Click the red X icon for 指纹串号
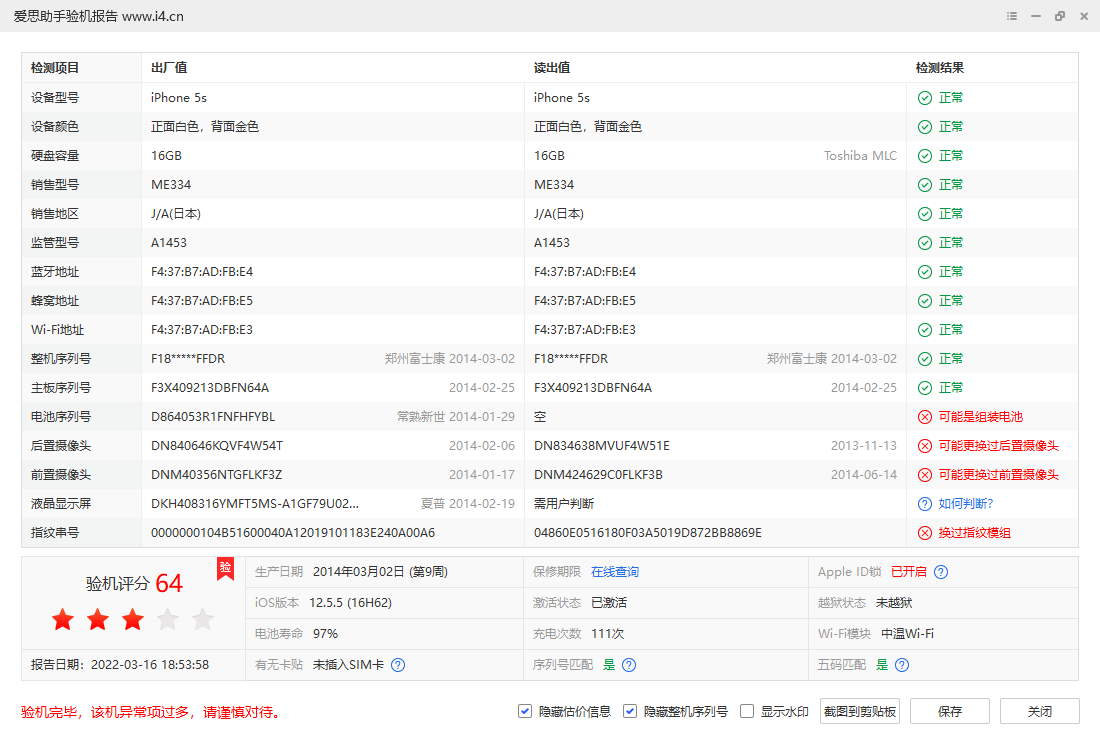Screen dimensions: 1100x749 tap(925, 533)
